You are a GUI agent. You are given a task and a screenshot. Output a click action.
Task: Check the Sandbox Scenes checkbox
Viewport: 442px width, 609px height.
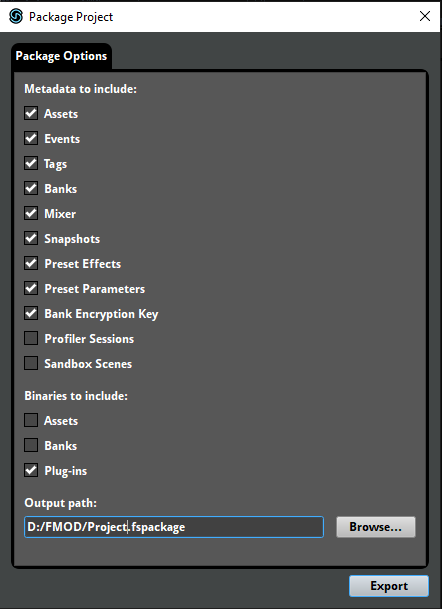[31, 363]
